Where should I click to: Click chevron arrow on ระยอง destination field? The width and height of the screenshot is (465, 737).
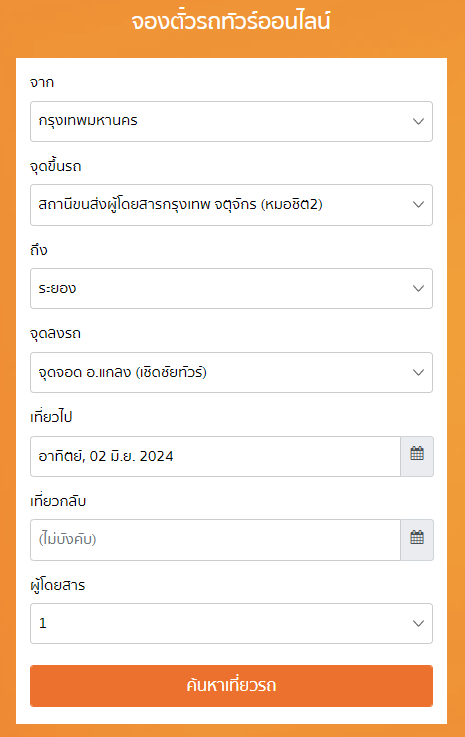pos(418,288)
